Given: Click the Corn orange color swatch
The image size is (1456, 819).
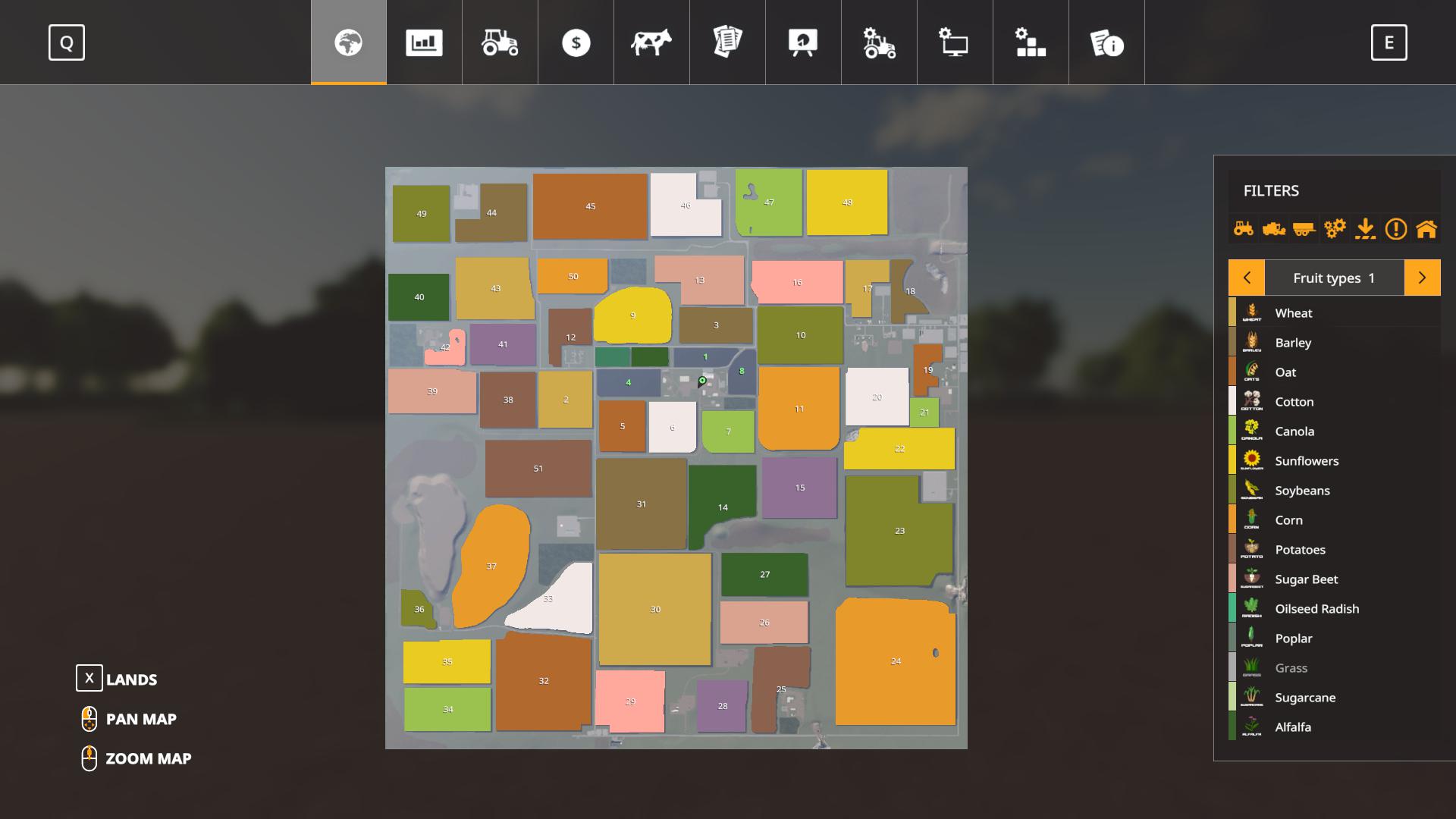Looking at the screenshot, I should 1232,519.
